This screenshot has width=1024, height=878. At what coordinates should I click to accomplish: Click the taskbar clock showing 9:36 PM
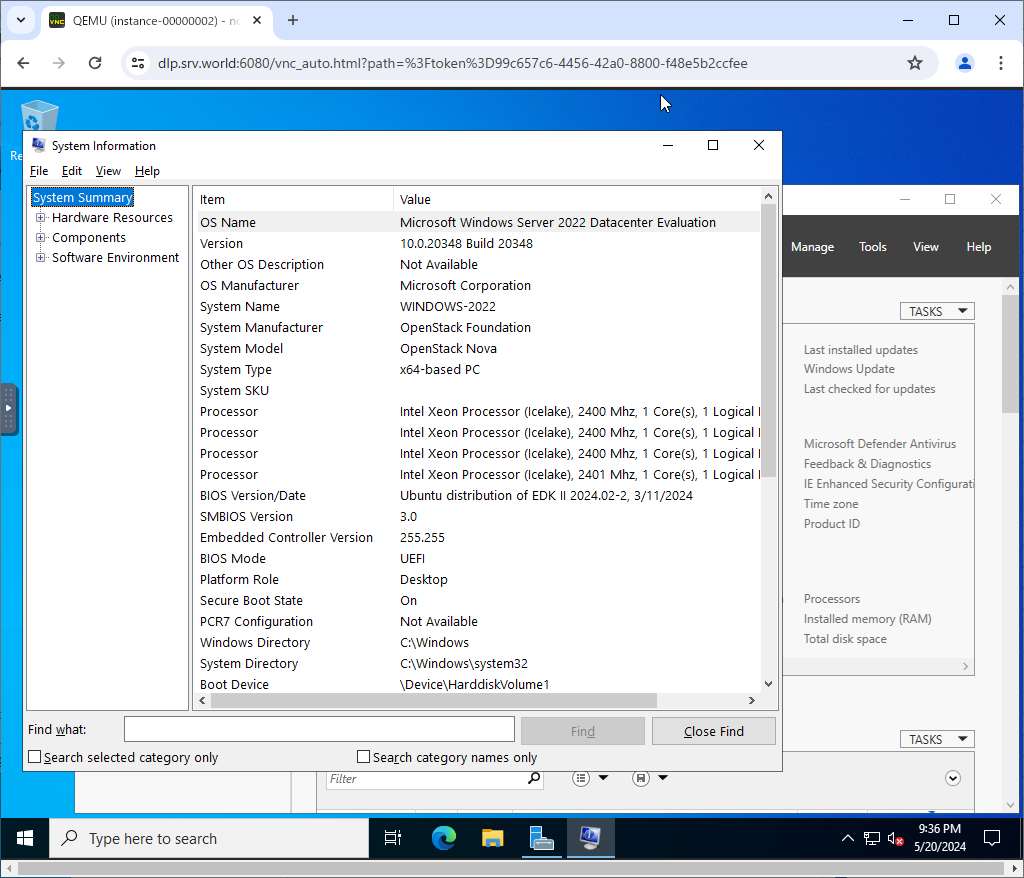pos(940,837)
